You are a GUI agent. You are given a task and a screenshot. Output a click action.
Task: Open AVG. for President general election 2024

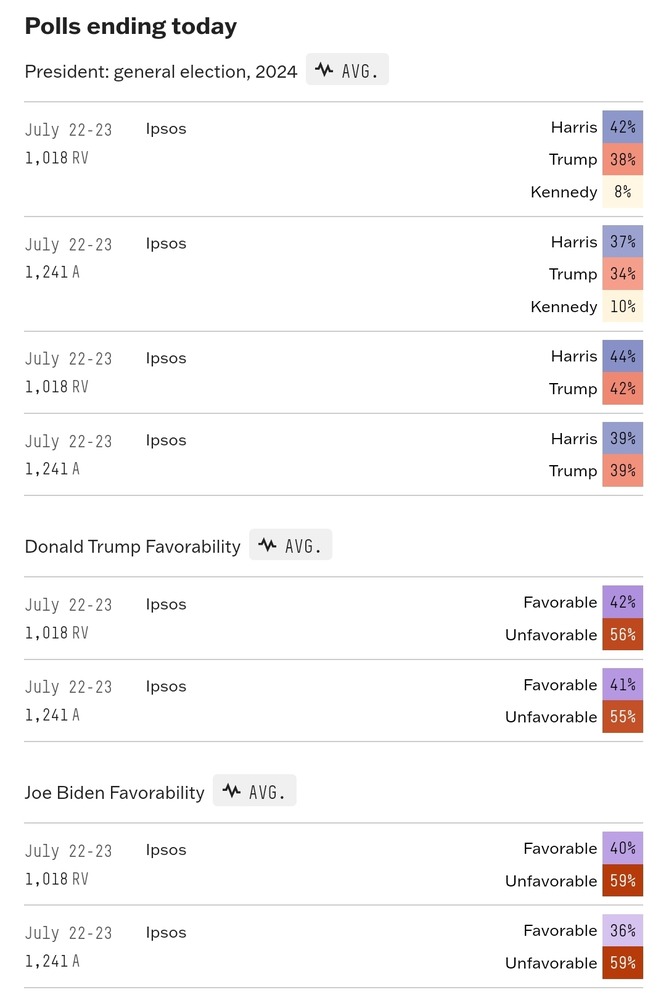tap(347, 70)
